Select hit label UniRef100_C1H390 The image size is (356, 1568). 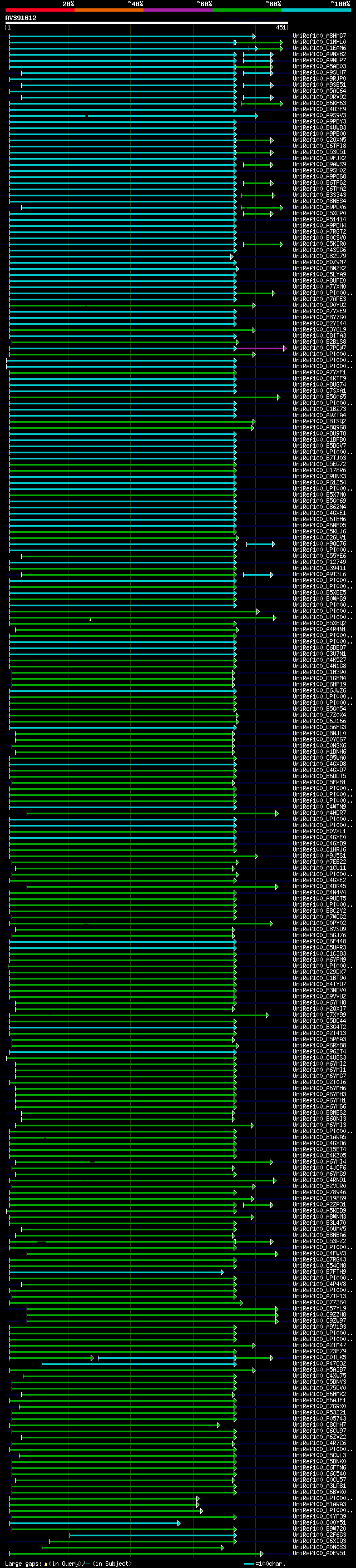tap(319, 672)
